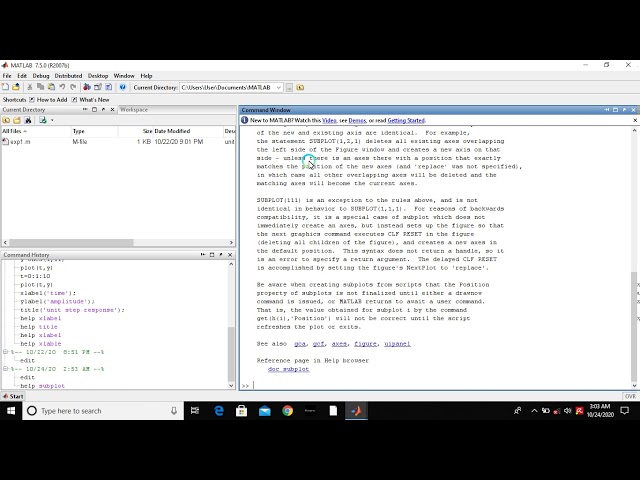The width and height of the screenshot is (640, 480).
Task: Click the gca help link
Action: [300, 344]
